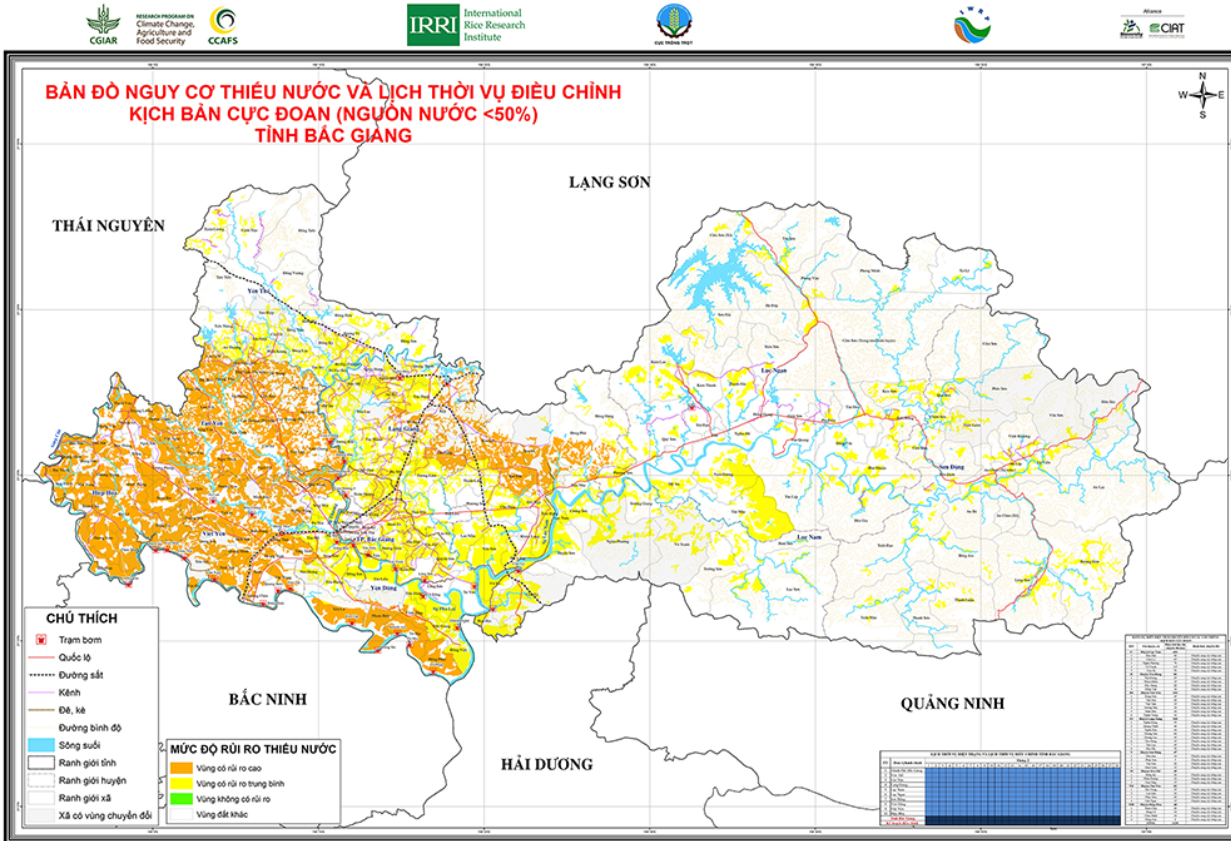The width and height of the screenshot is (1231, 841).
Task: Click the IRRI green logo box
Action: [433, 25]
